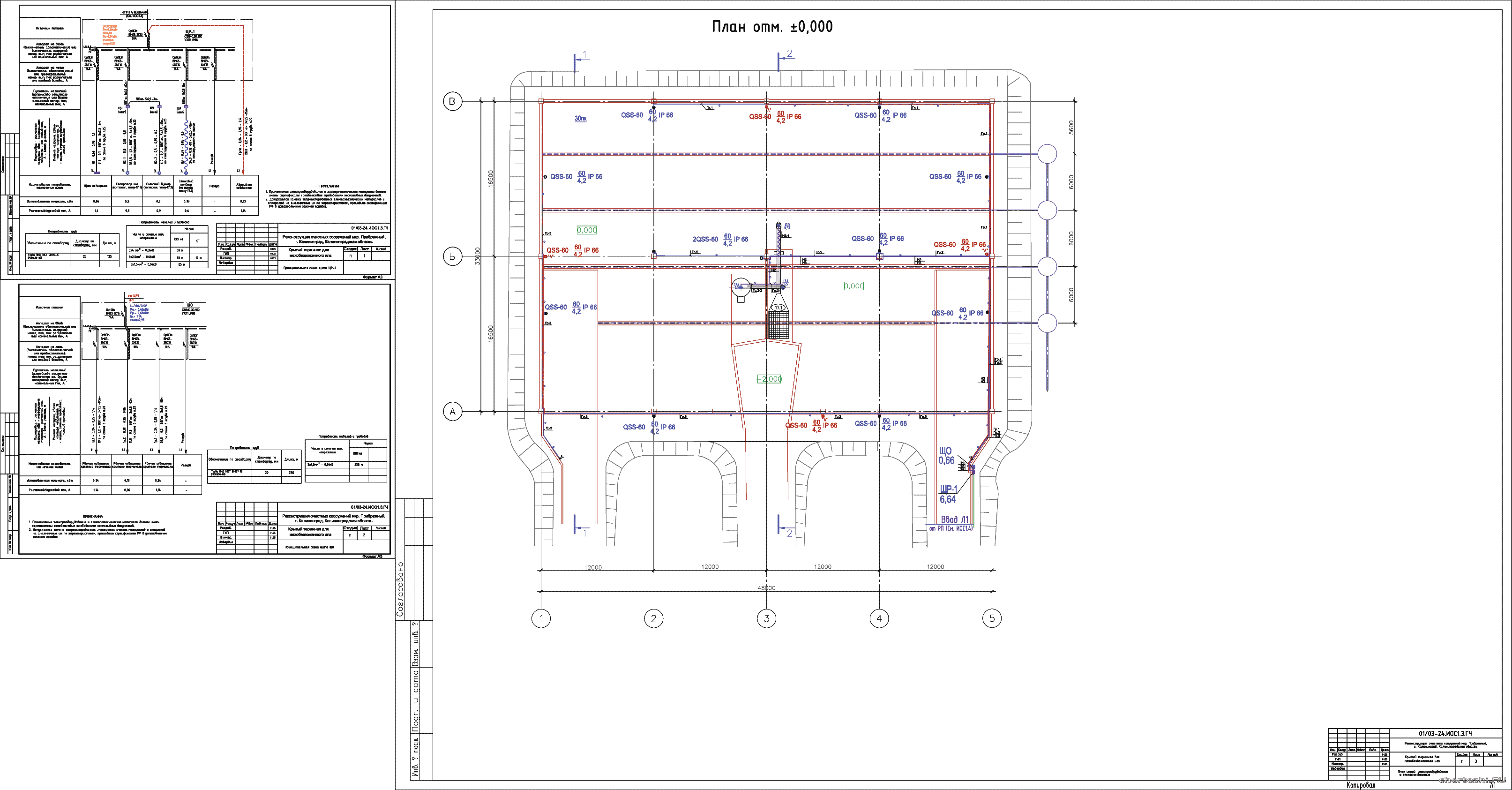The image size is (1512, 790).
Task: Select the green 0,000 elevation mark near axis Б
Action: pyautogui.click(x=587, y=230)
